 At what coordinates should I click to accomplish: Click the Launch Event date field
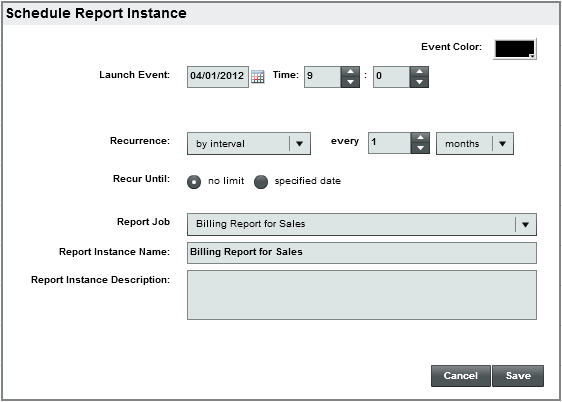click(218, 77)
